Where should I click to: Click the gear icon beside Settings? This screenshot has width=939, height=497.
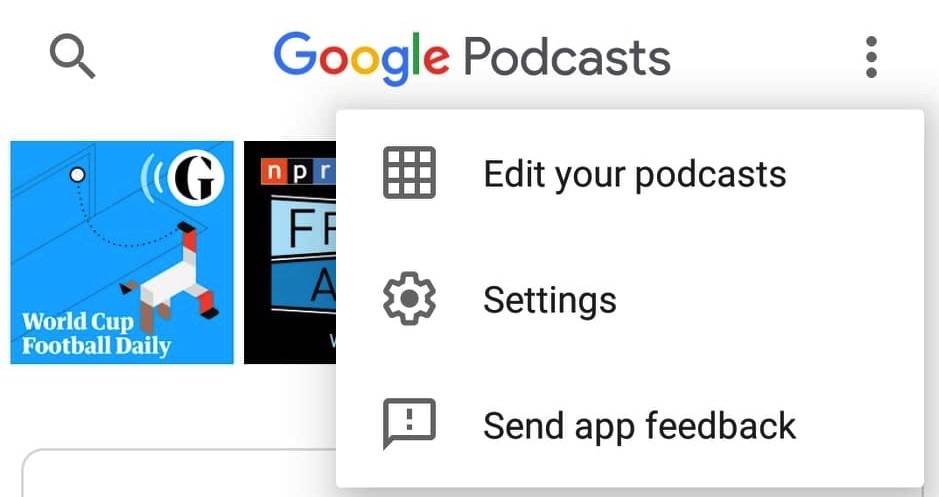click(x=409, y=298)
